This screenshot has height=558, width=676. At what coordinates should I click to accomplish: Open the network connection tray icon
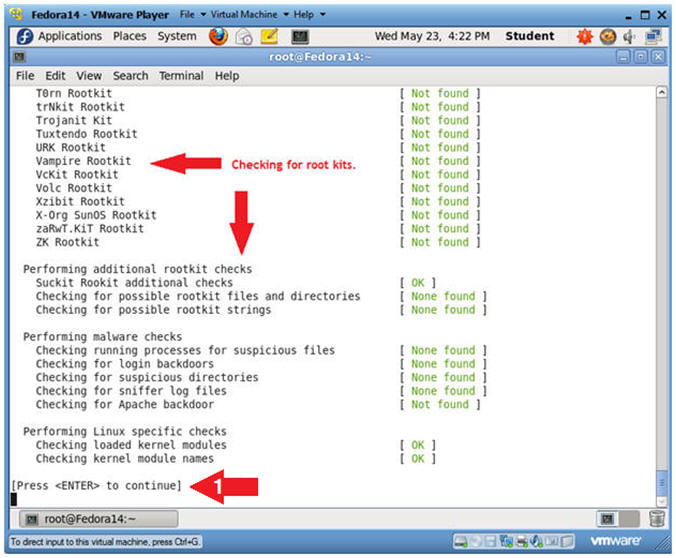(x=654, y=37)
